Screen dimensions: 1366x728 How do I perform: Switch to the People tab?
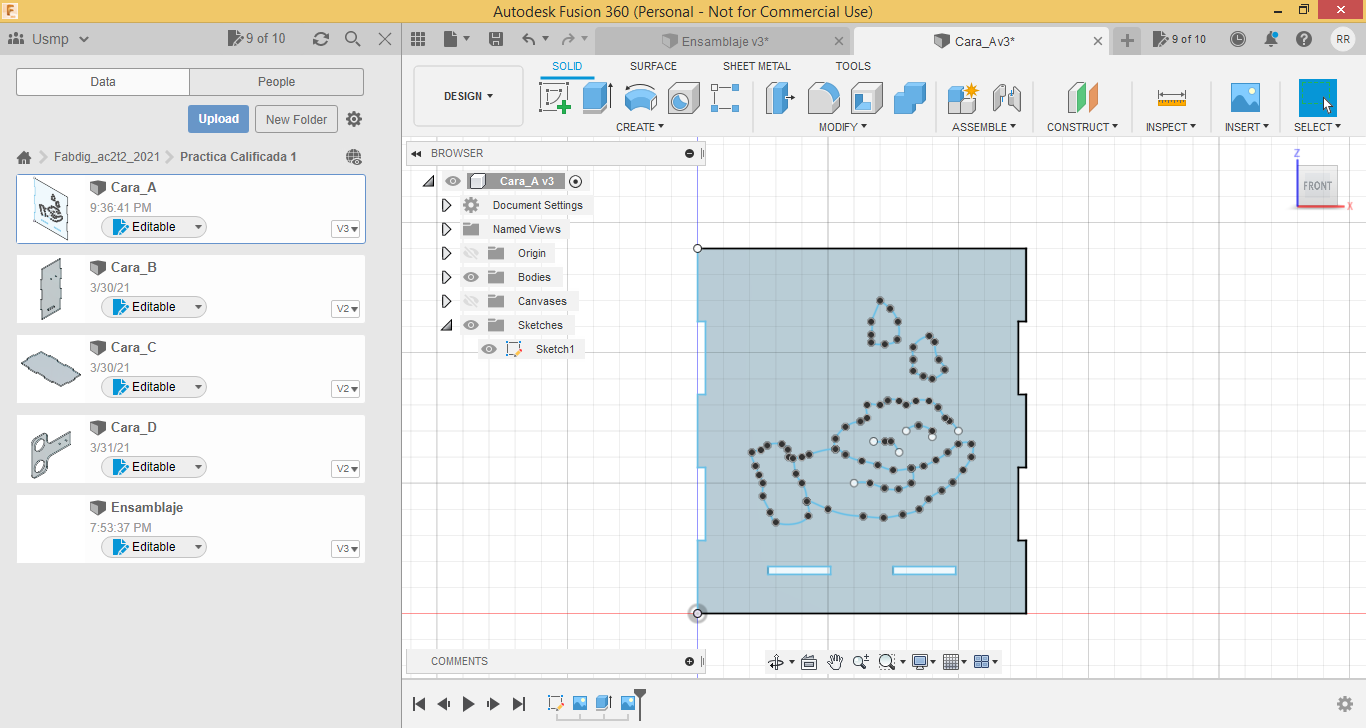pos(276,82)
